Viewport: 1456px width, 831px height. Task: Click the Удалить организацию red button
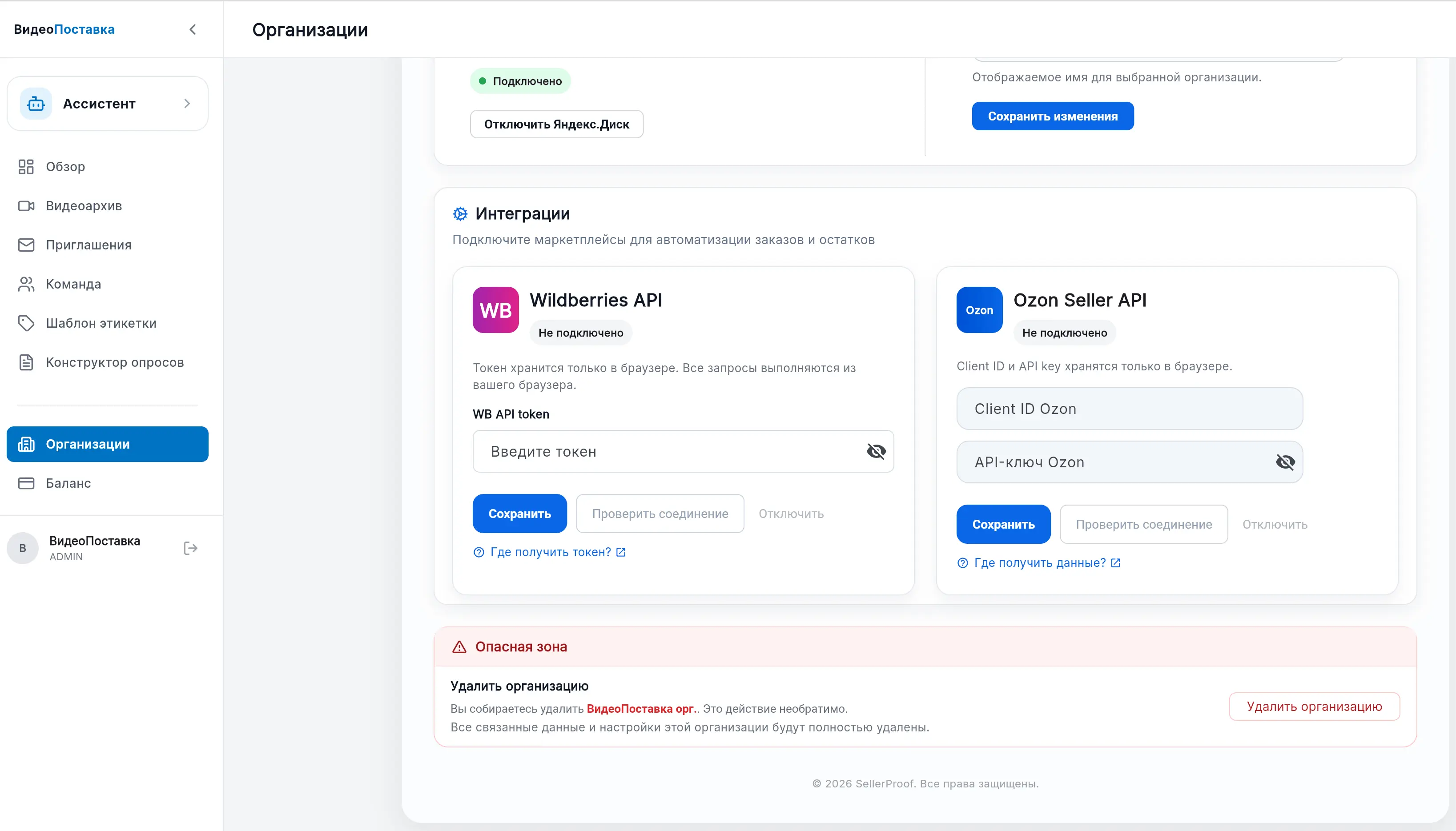coord(1314,707)
